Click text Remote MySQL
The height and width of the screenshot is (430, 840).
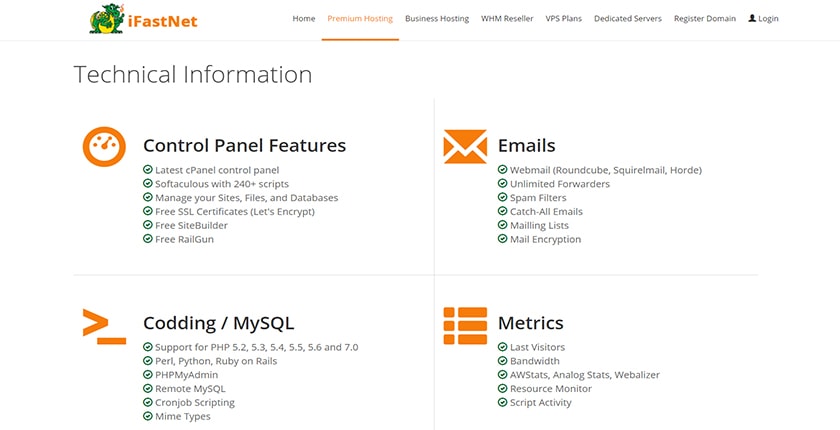coord(190,389)
